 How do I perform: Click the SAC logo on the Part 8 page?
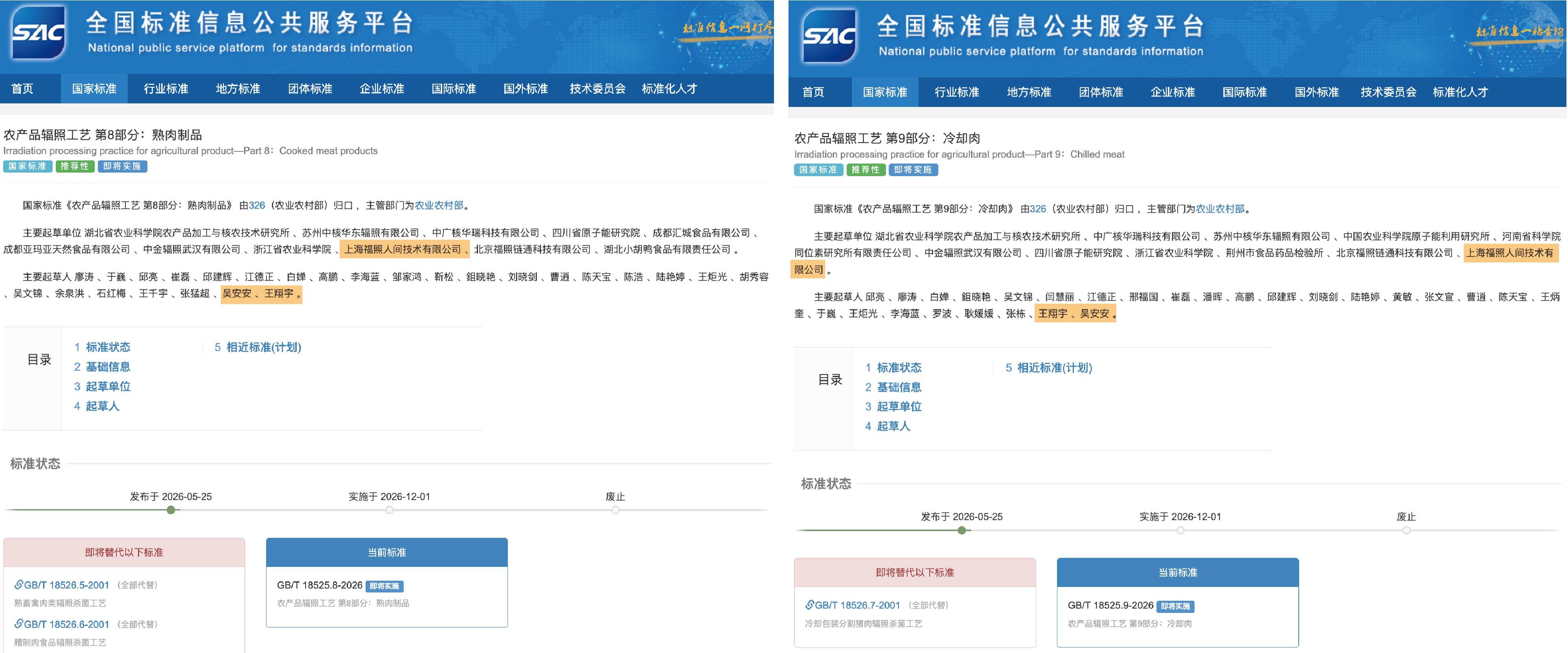click(x=39, y=33)
